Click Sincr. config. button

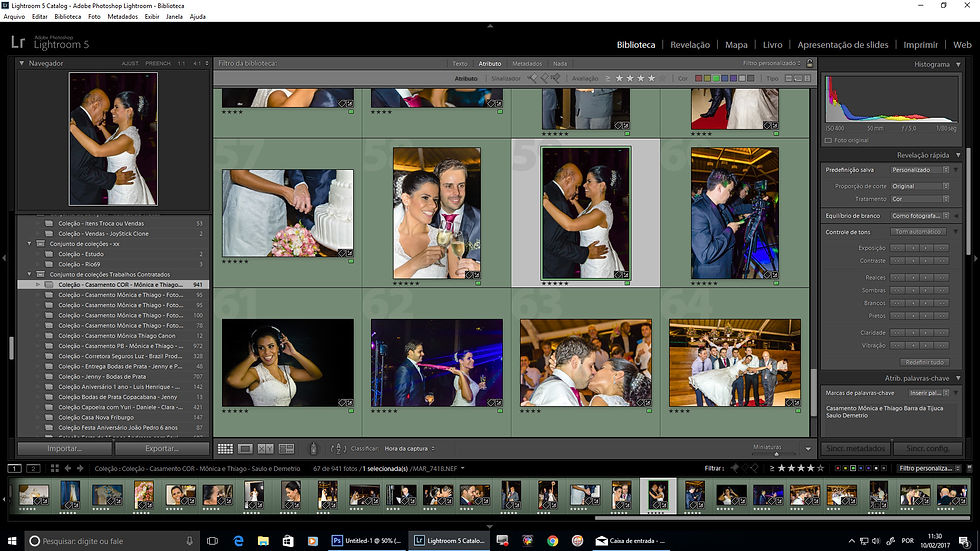click(x=928, y=449)
